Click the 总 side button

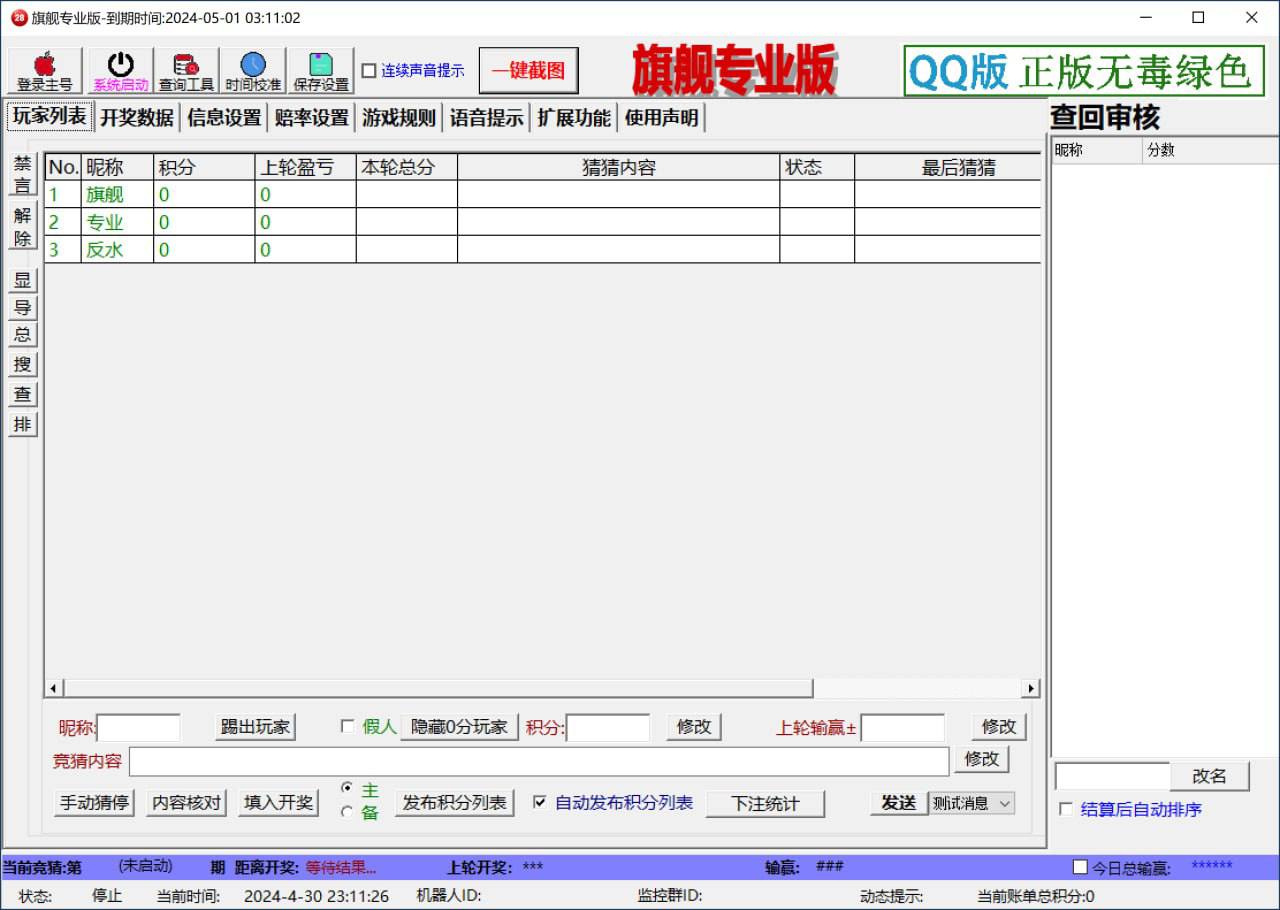(22, 335)
